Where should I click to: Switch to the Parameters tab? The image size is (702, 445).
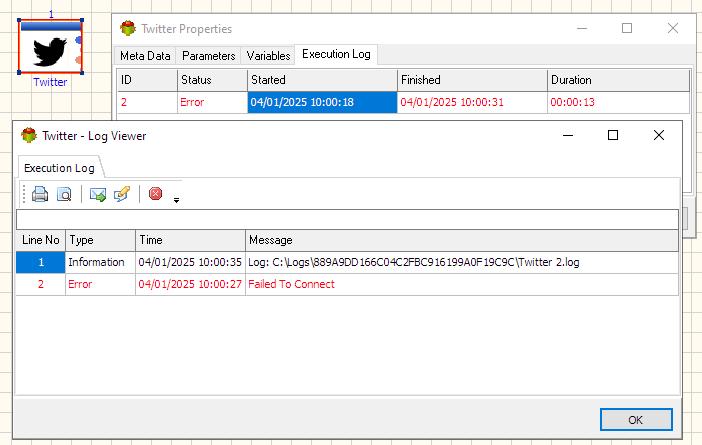pyautogui.click(x=209, y=56)
